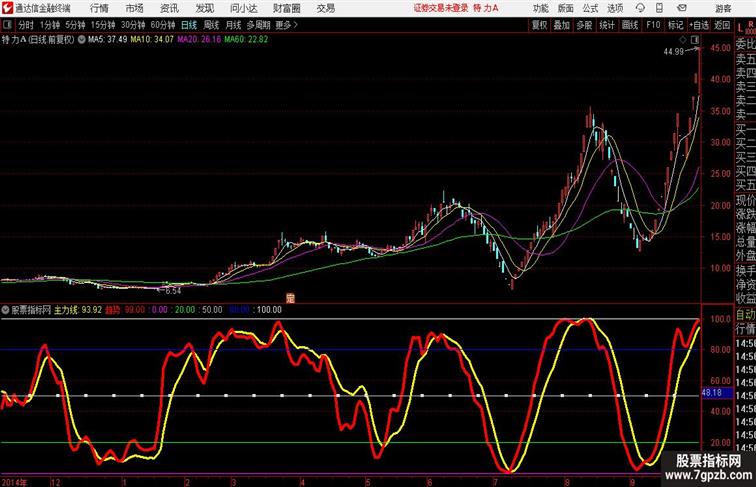The width and height of the screenshot is (756, 487).
Task: Click the diamond icon above the price axis
Action: coord(683,40)
